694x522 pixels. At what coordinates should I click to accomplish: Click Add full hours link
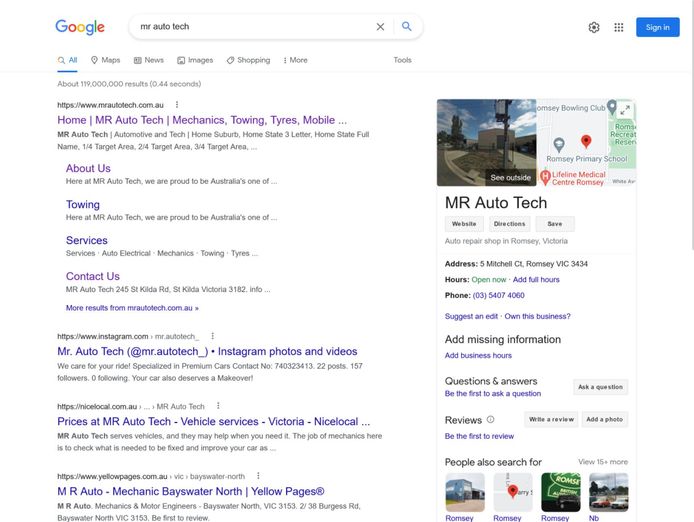tap(536, 280)
